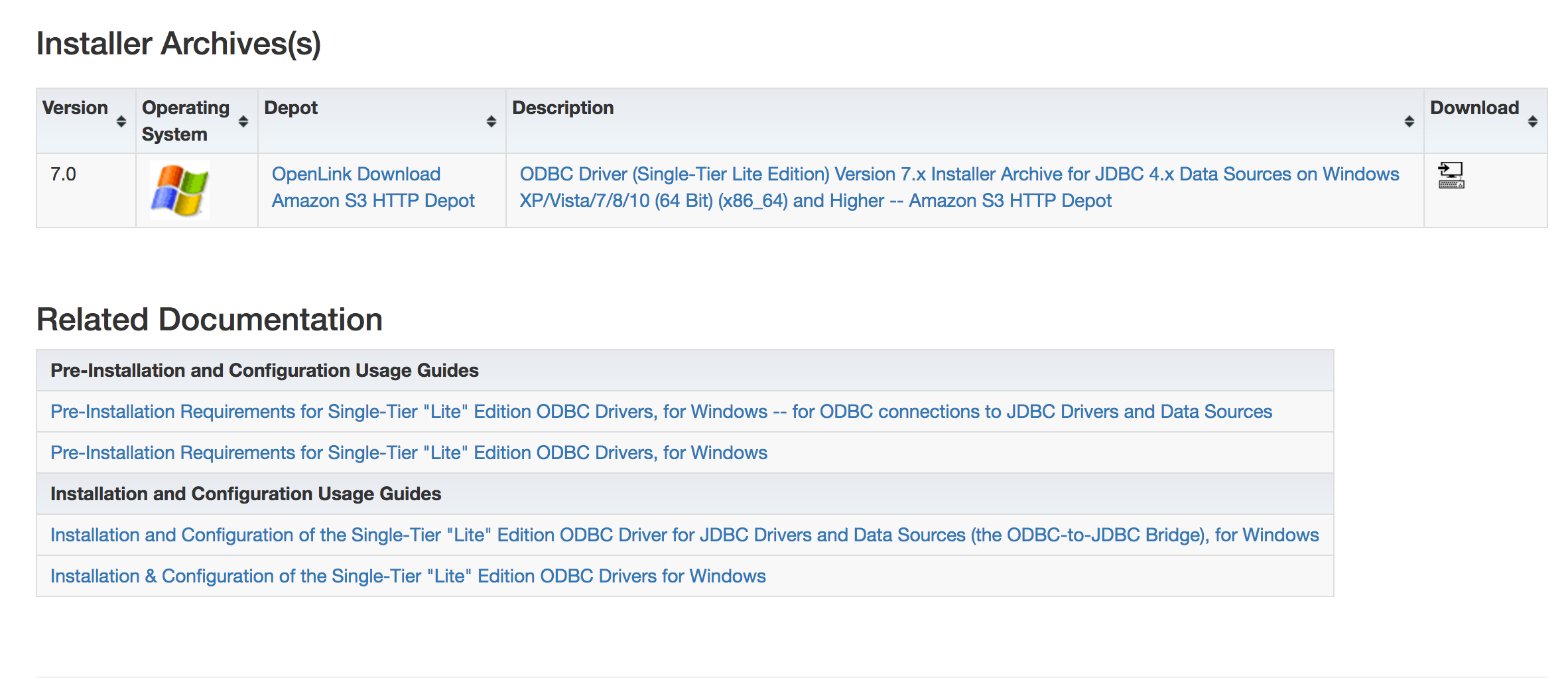Click Installation and Configuration Usage Guides heading row
The width and height of the screenshot is (1568, 678).
point(685,494)
